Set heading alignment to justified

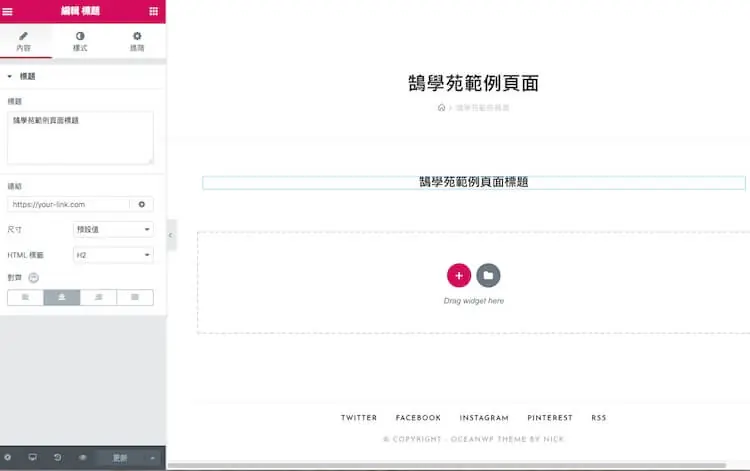tap(135, 297)
